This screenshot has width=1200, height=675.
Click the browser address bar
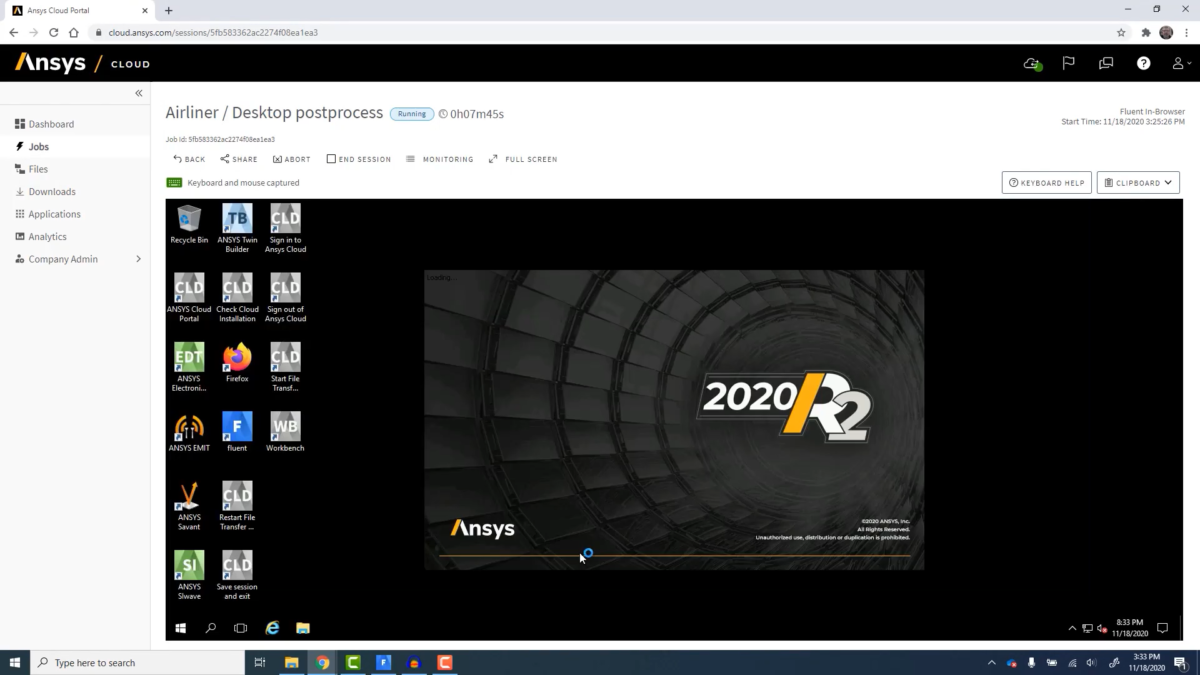600,32
